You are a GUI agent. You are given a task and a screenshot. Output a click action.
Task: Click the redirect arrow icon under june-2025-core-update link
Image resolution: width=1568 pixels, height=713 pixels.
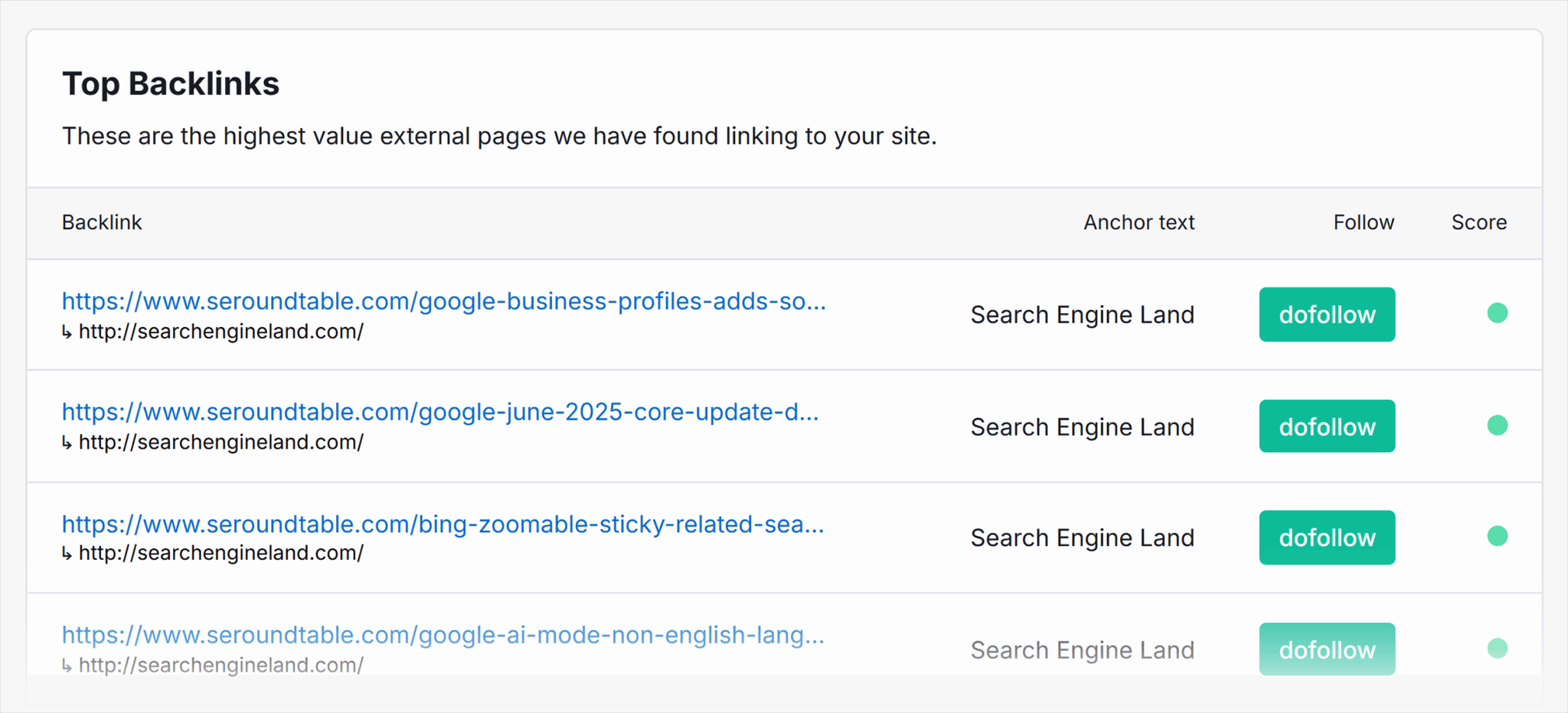tap(67, 443)
